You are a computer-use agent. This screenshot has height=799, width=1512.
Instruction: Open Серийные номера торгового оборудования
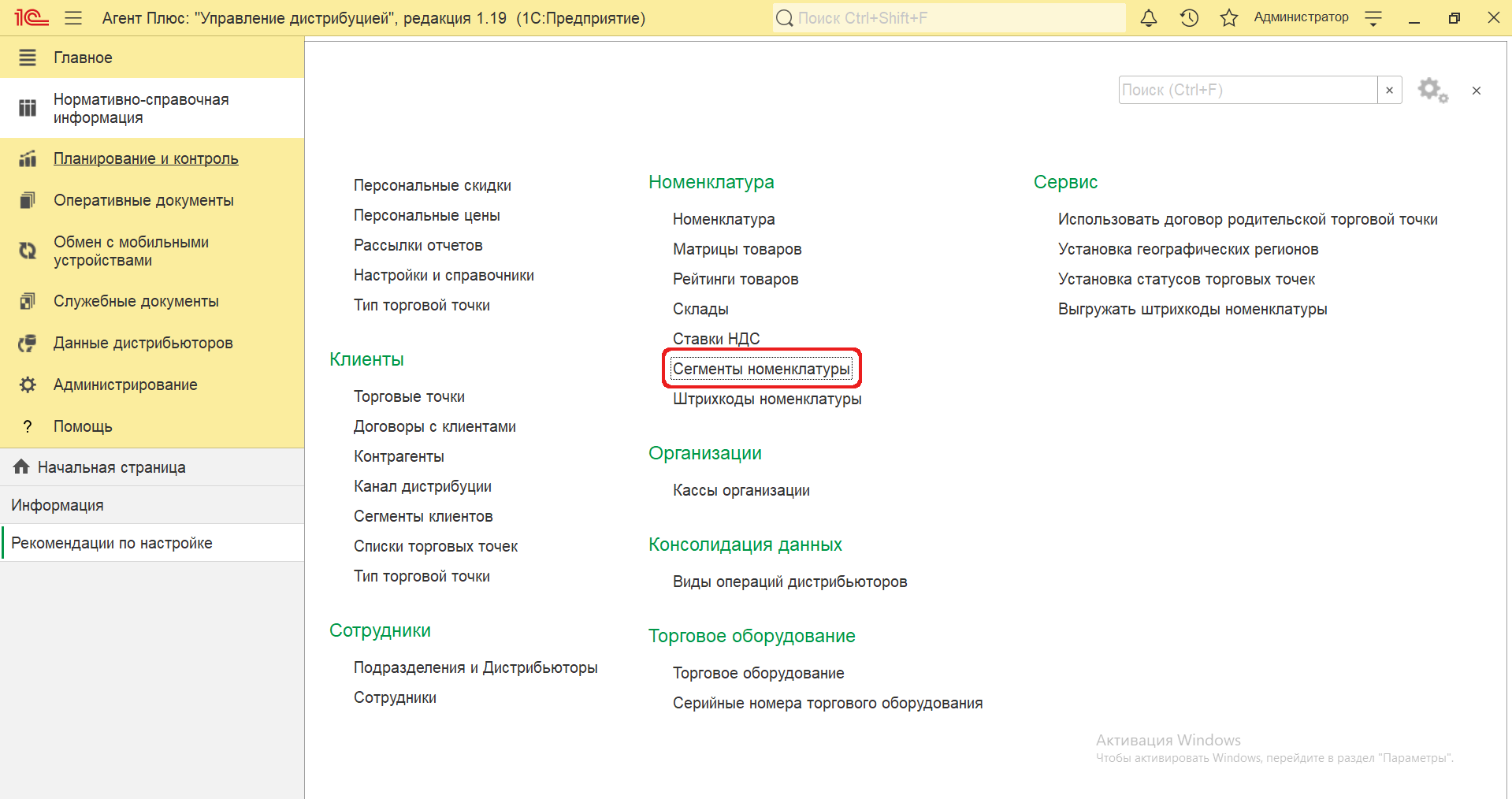(x=828, y=703)
